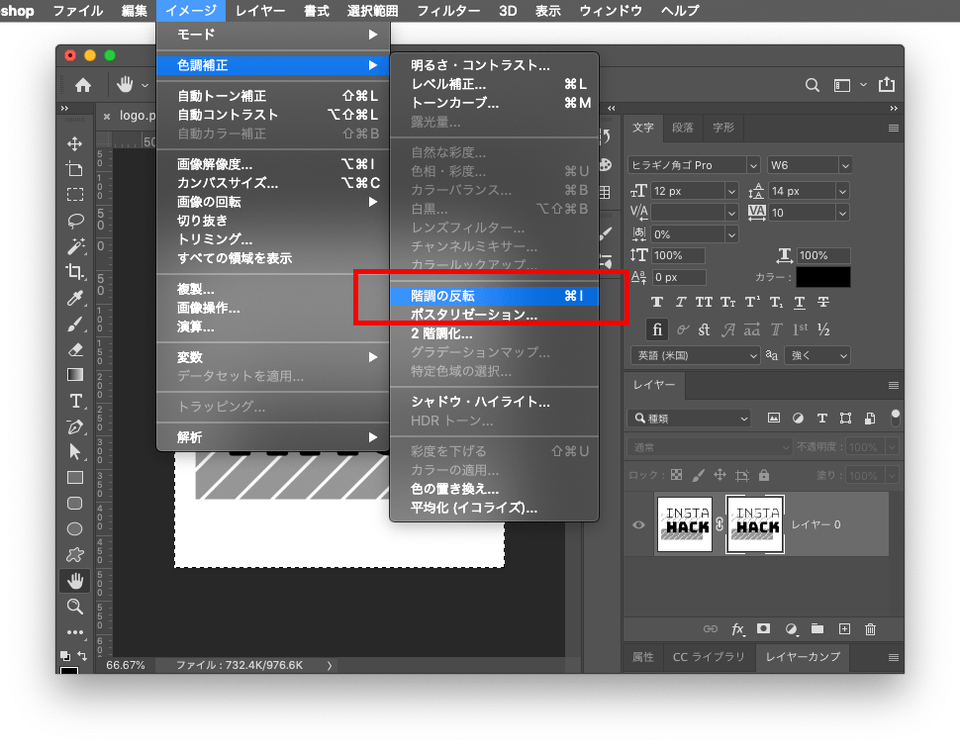Create new adjustment layer icon
This screenshot has width=960, height=747.
coord(791,629)
